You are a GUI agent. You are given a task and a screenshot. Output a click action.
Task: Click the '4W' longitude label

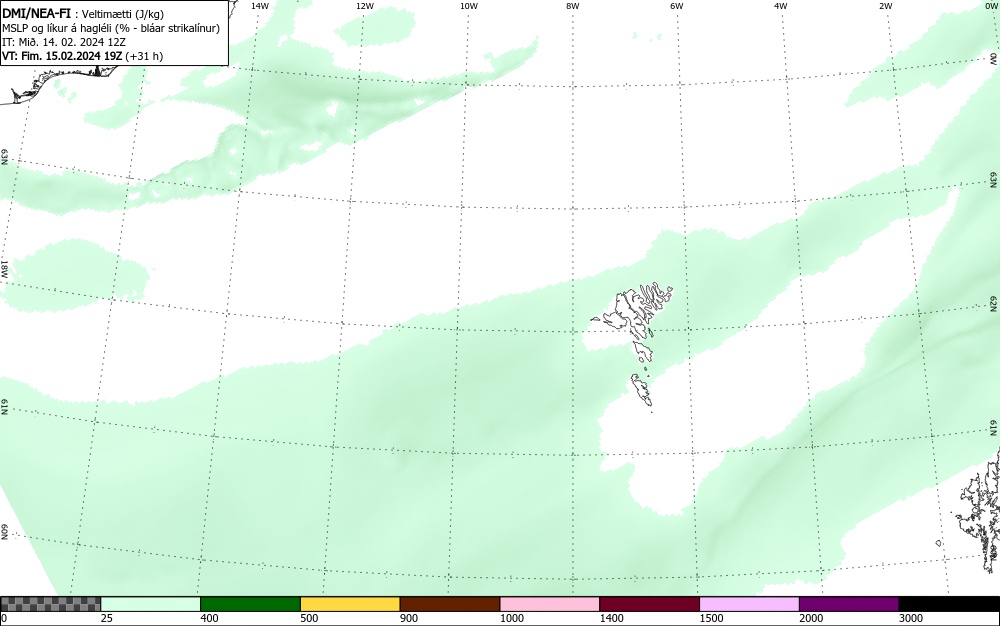[781, 6]
